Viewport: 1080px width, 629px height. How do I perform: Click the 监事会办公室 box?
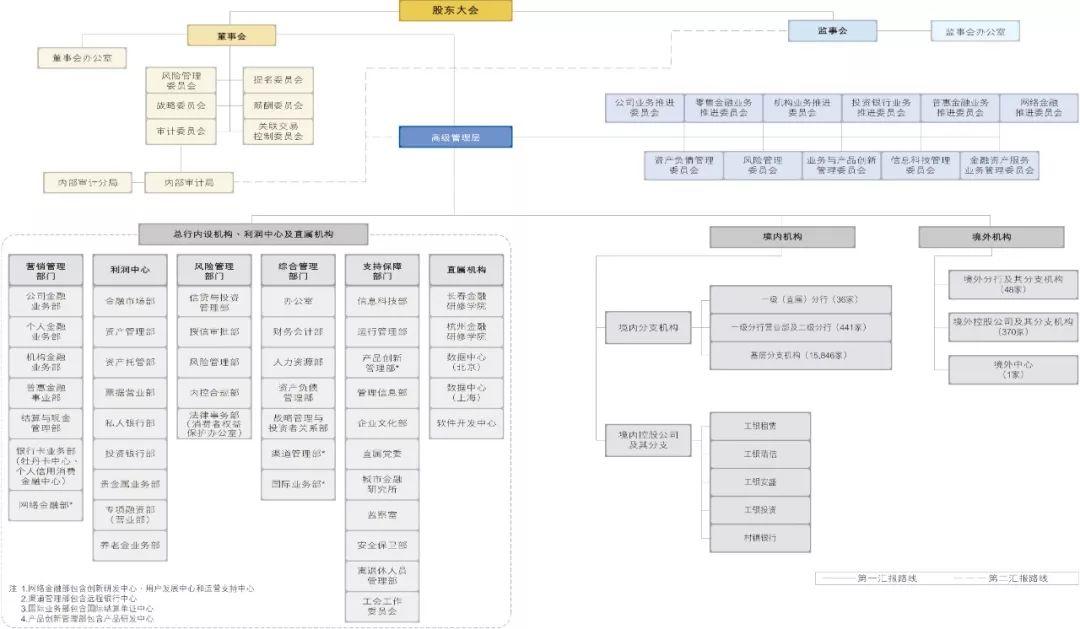975,31
